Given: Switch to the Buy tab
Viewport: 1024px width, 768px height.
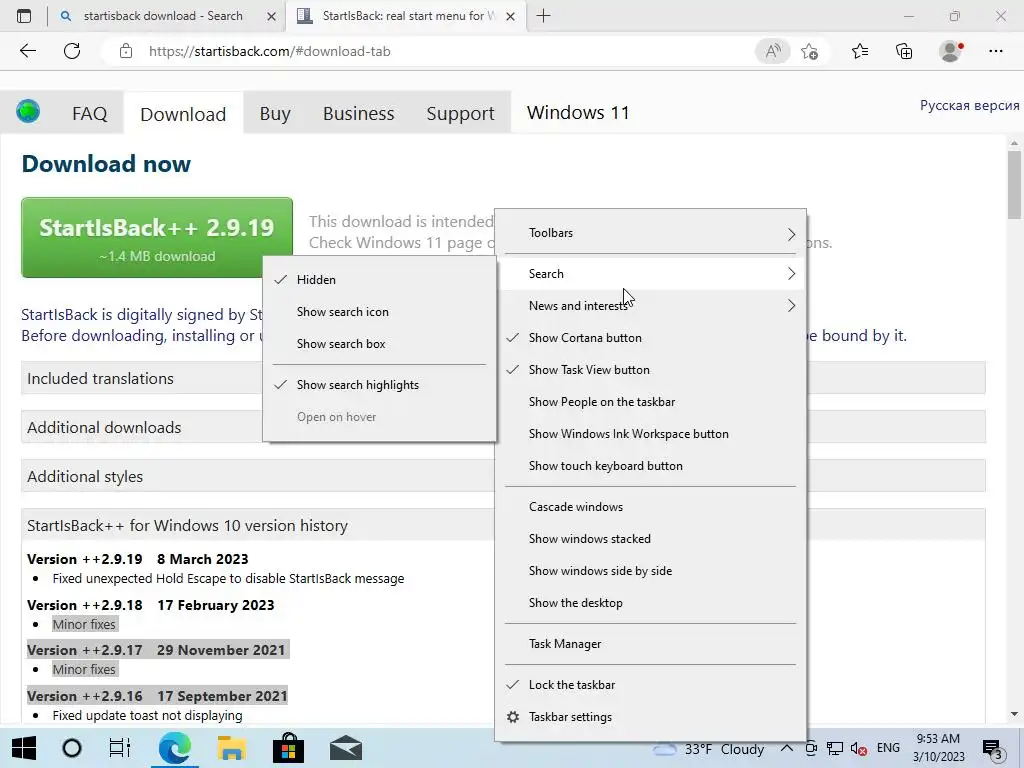Looking at the screenshot, I should pos(275,113).
